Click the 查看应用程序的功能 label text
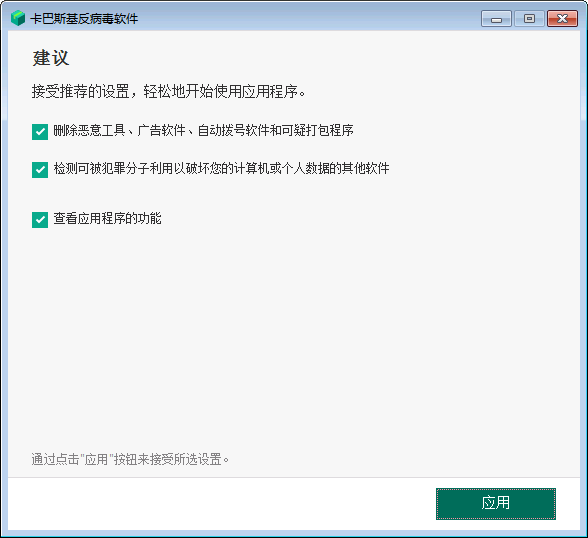 [107, 219]
